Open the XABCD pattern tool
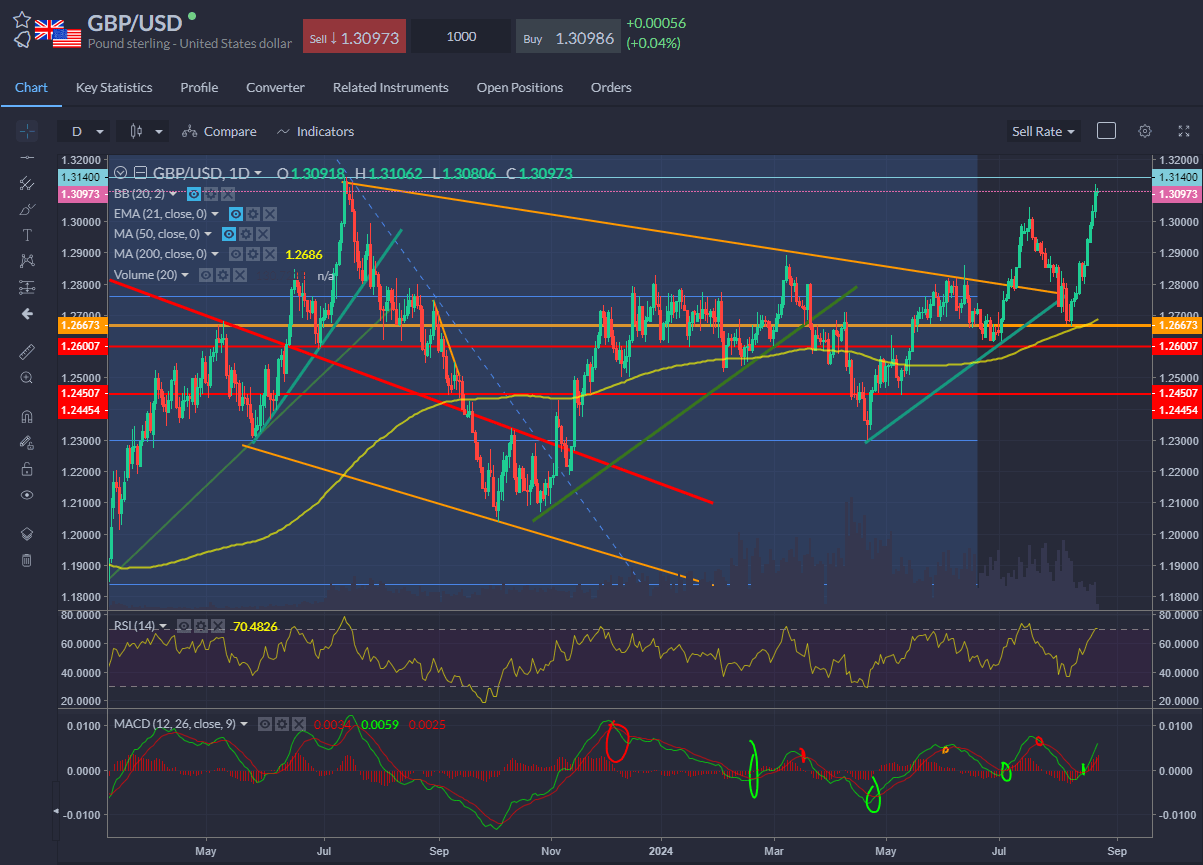The image size is (1203, 865). point(27,258)
